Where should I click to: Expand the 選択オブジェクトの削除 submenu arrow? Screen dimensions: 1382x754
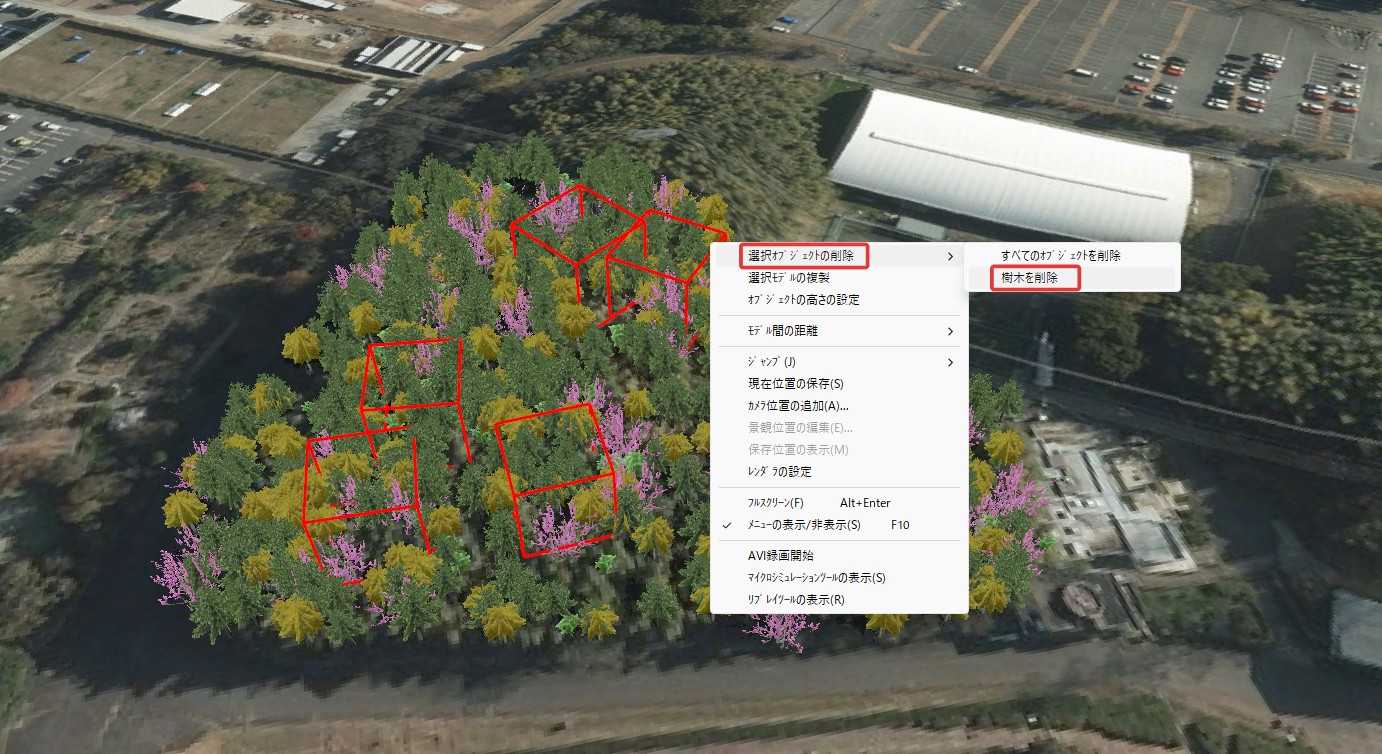(950, 257)
